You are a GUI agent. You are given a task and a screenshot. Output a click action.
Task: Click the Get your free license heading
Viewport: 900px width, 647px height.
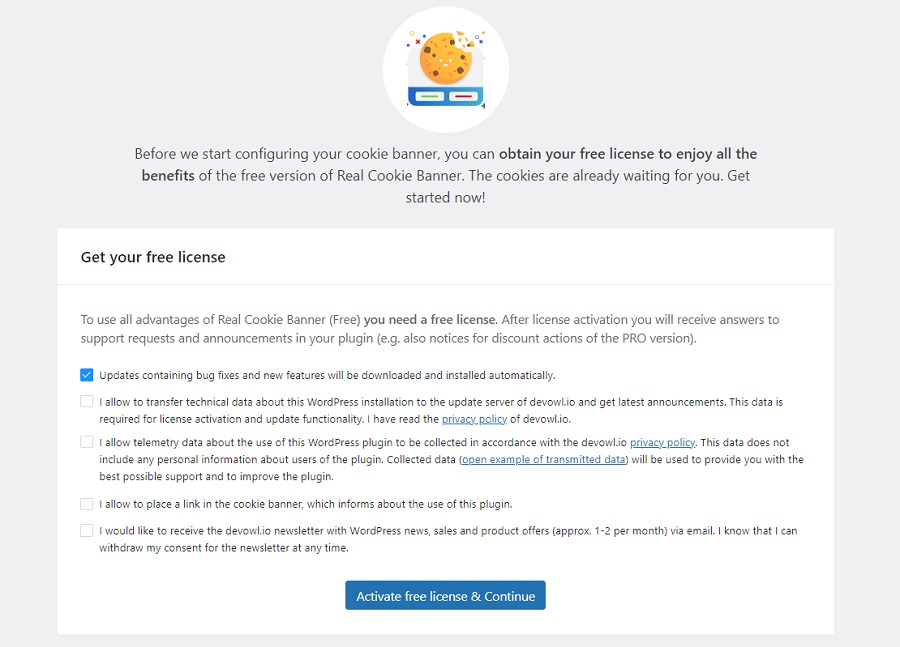pyautogui.click(x=152, y=256)
